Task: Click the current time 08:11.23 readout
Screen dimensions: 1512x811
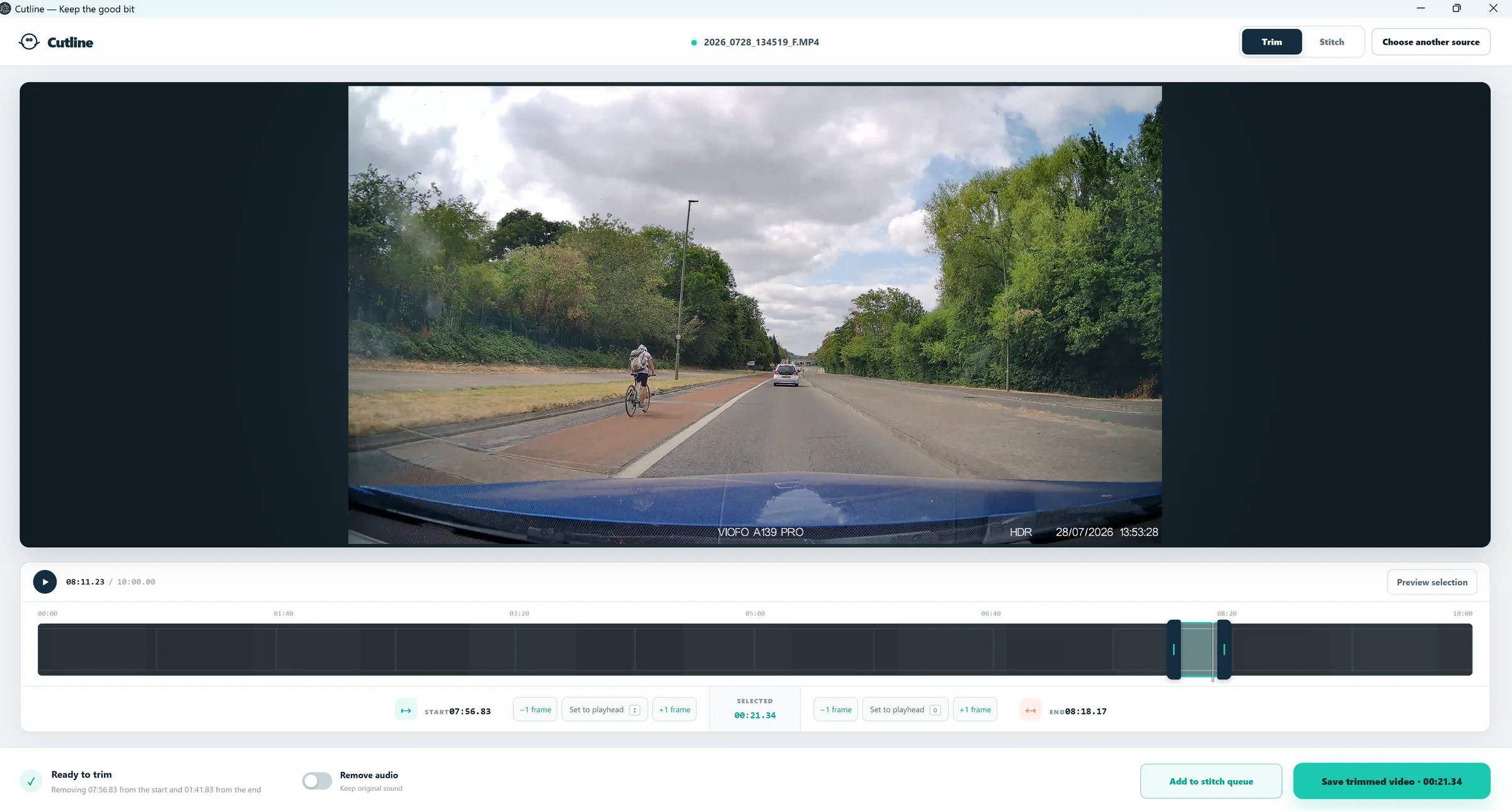Action: (x=85, y=582)
